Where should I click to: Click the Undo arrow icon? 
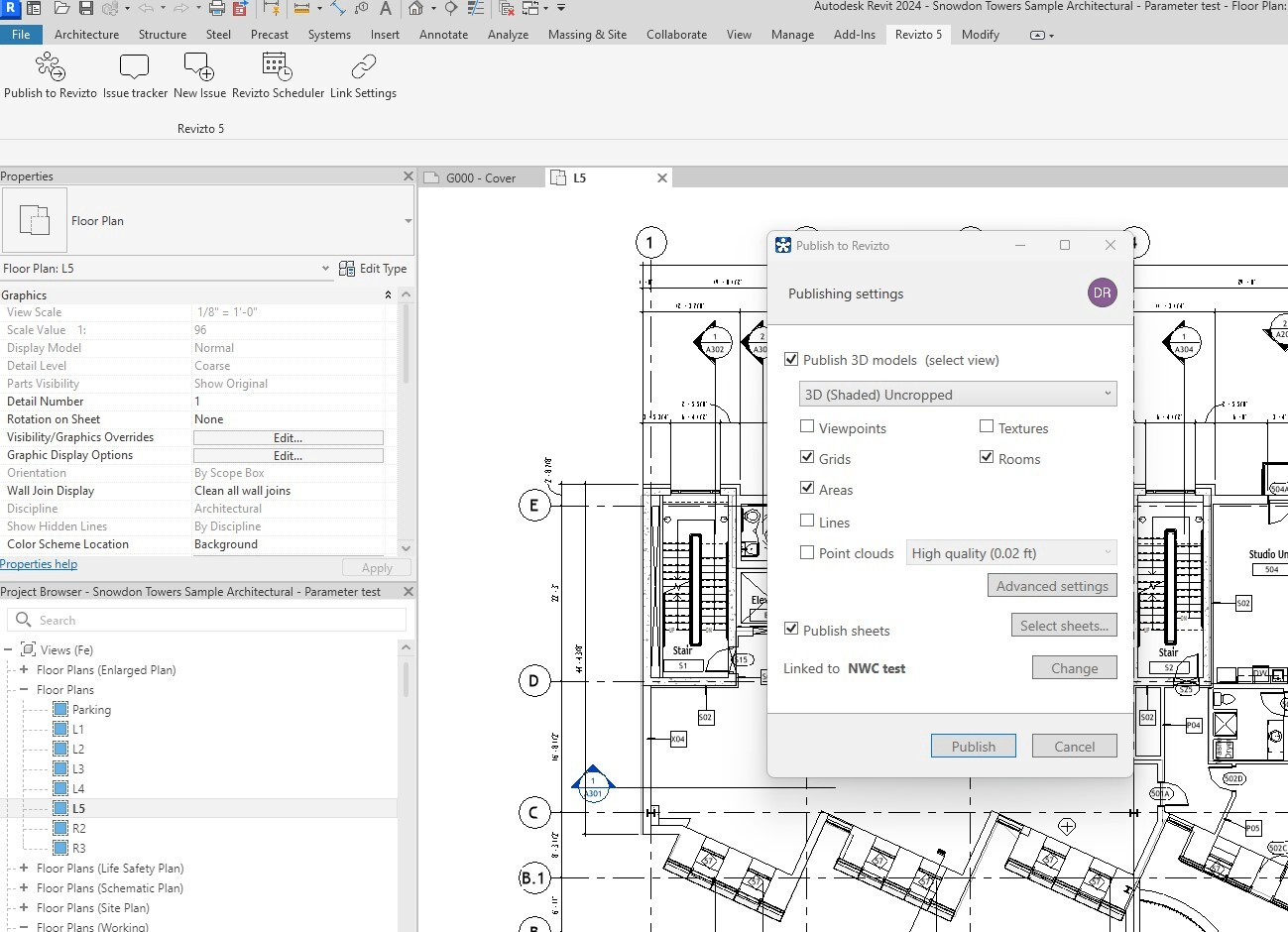(x=146, y=8)
